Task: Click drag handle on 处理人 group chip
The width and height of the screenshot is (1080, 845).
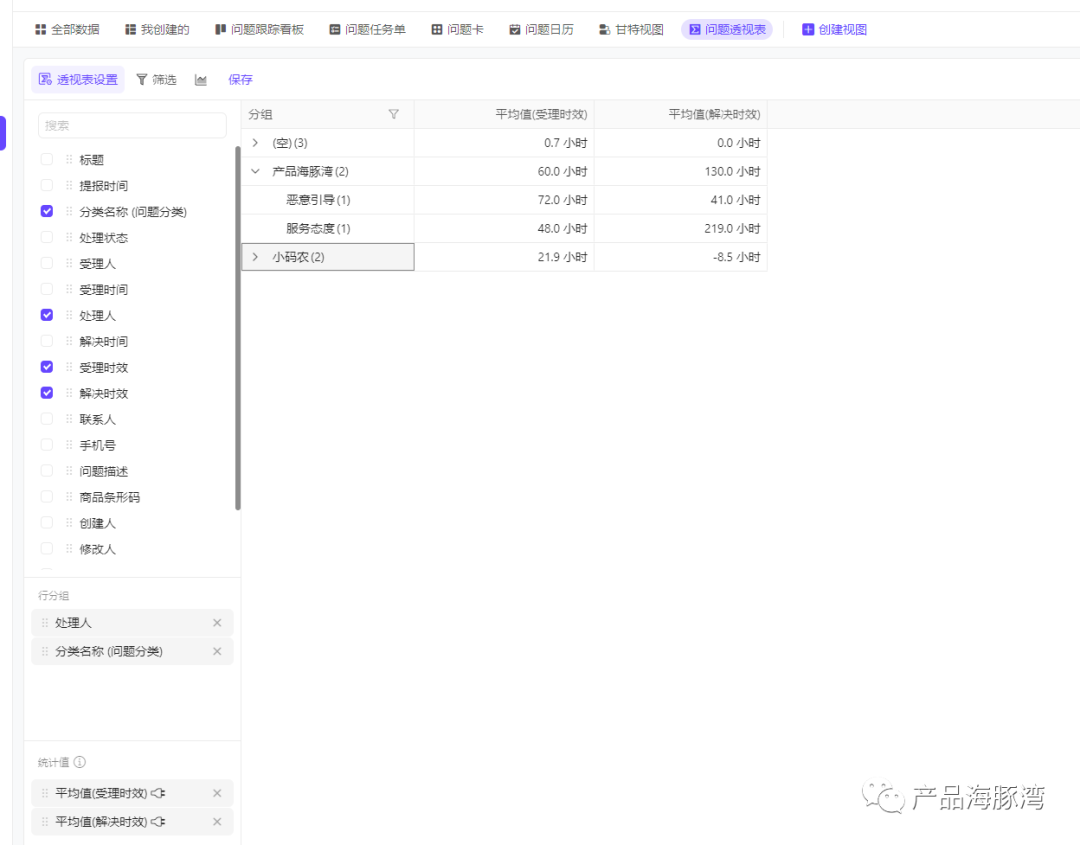Action: (x=45, y=623)
